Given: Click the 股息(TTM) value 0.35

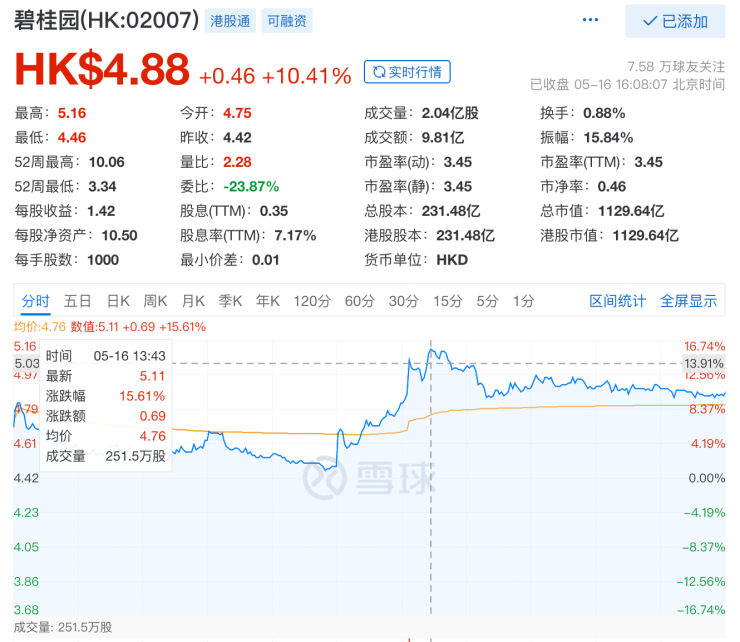Looking at the screenshot, I should point(274,211).
